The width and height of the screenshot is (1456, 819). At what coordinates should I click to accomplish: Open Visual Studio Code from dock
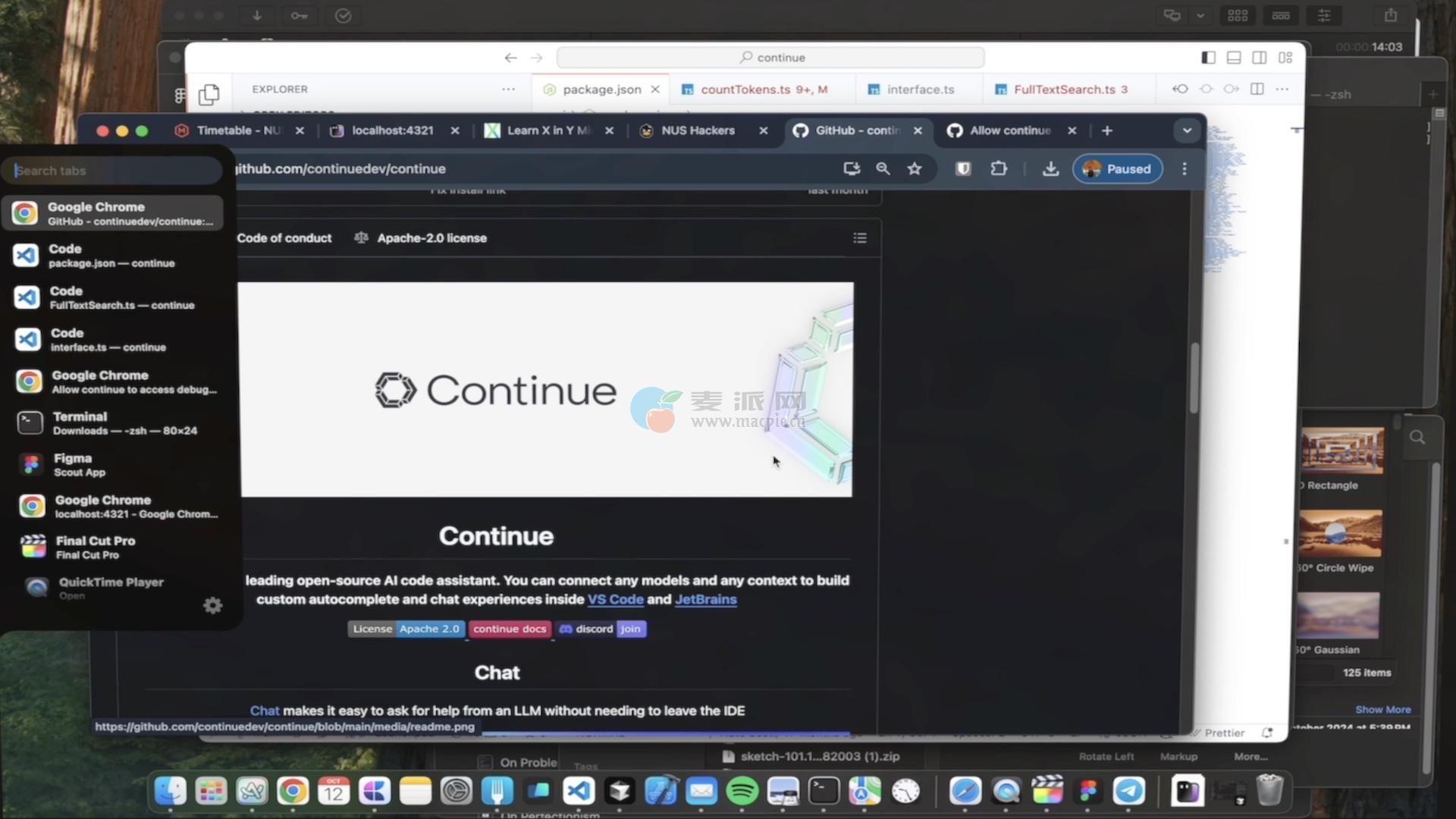coord(579,792)
